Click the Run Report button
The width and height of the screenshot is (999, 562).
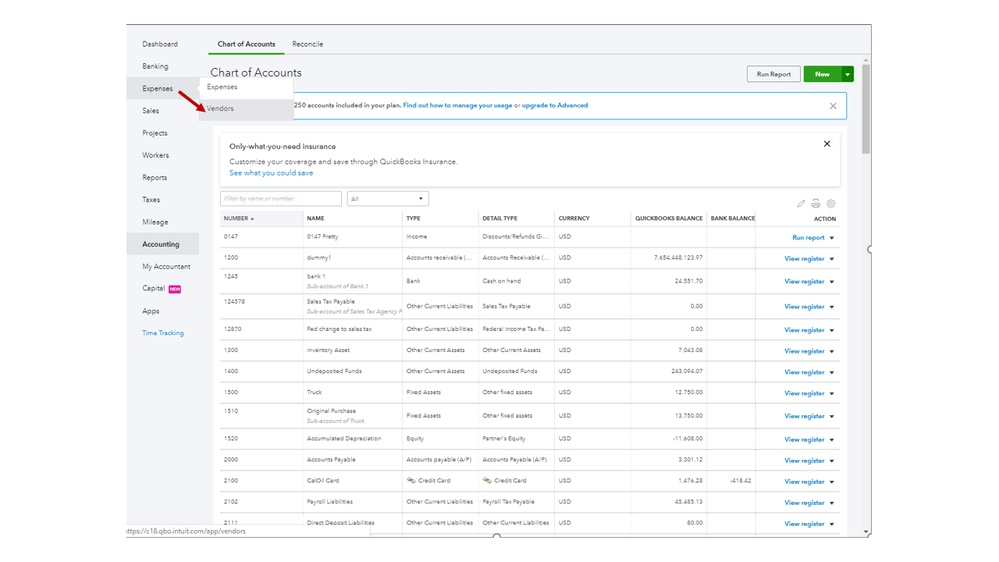773,74
